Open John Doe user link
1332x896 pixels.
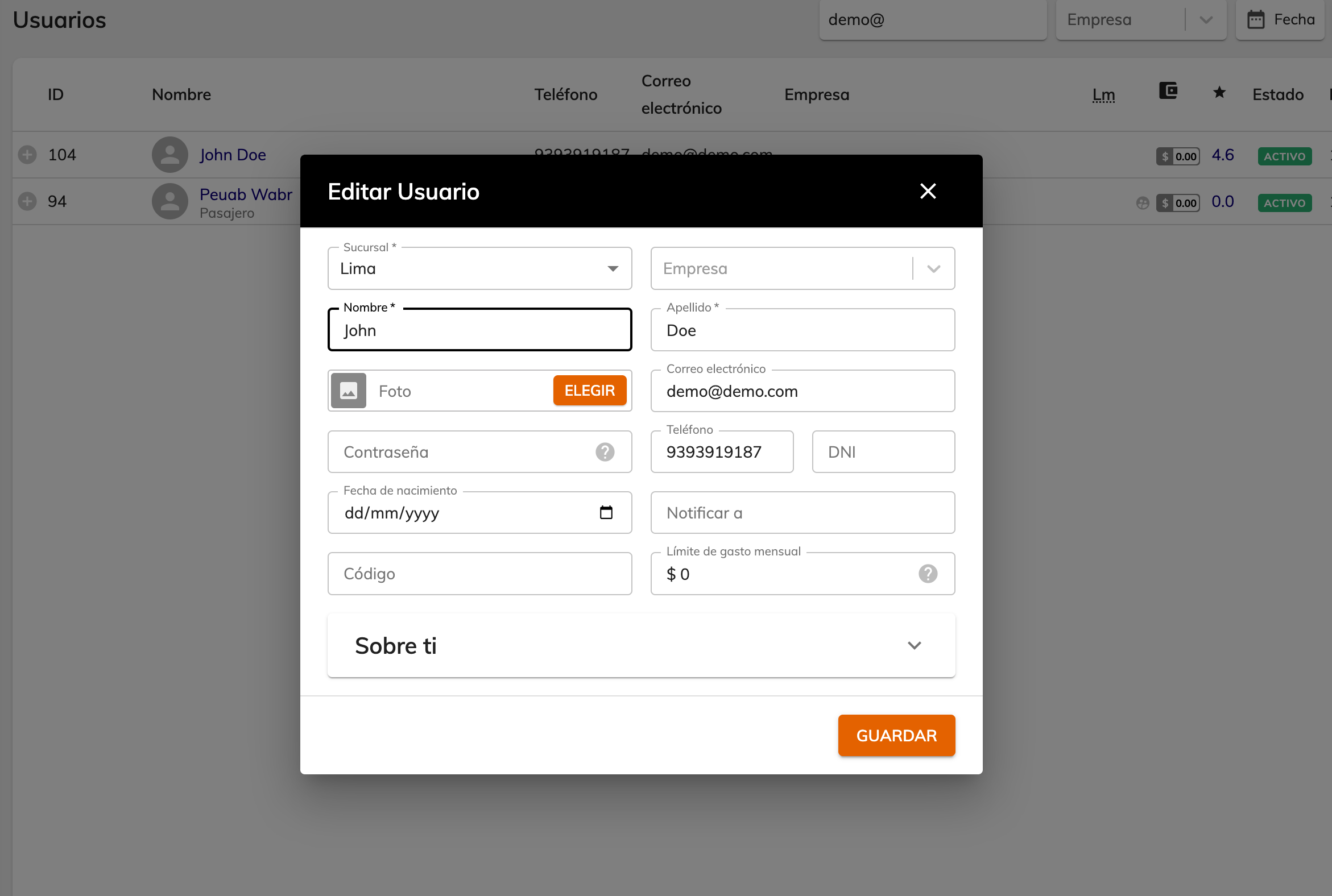click(x=232, y=155)
